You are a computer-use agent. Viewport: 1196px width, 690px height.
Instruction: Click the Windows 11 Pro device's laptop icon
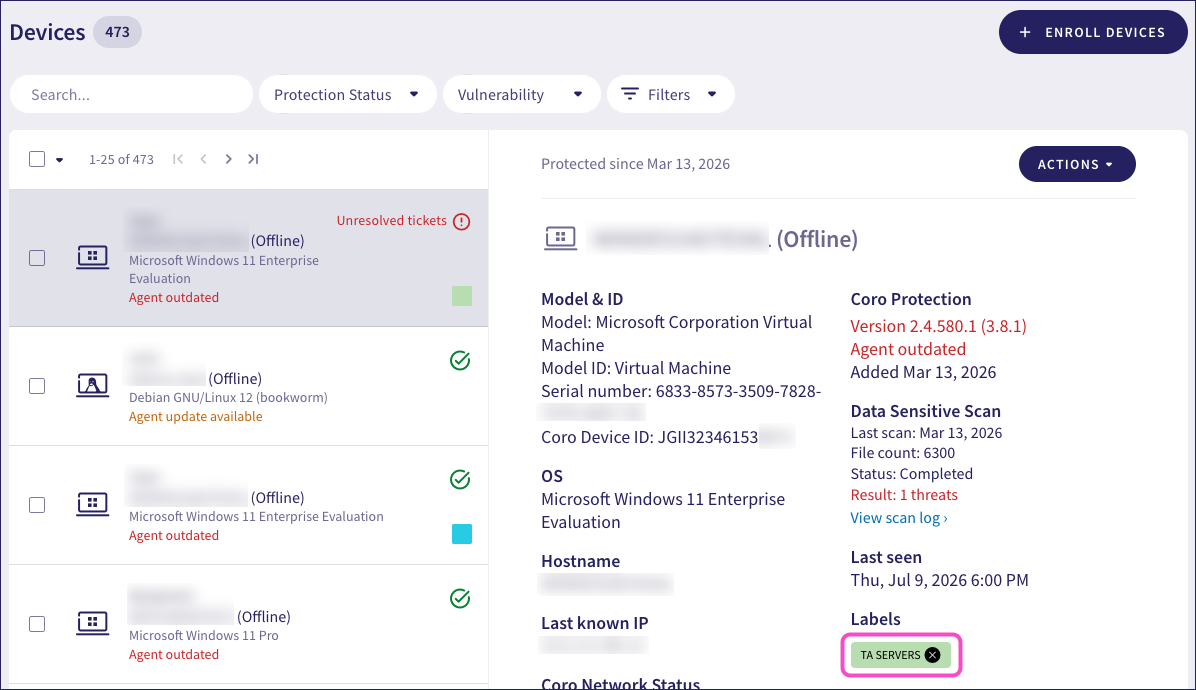click(x=92, y=623)
